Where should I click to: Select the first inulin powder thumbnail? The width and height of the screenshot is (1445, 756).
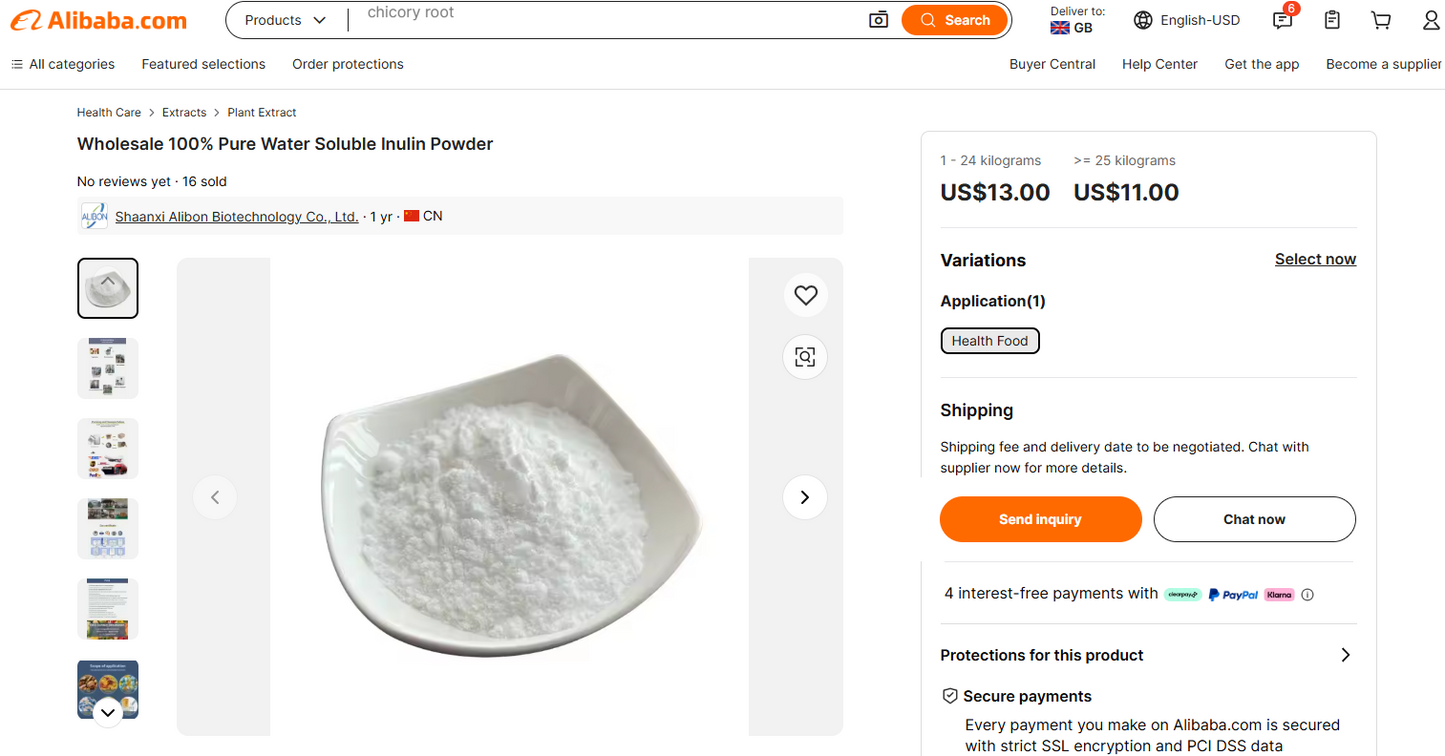pyautogui.click(x=108, y=288)
